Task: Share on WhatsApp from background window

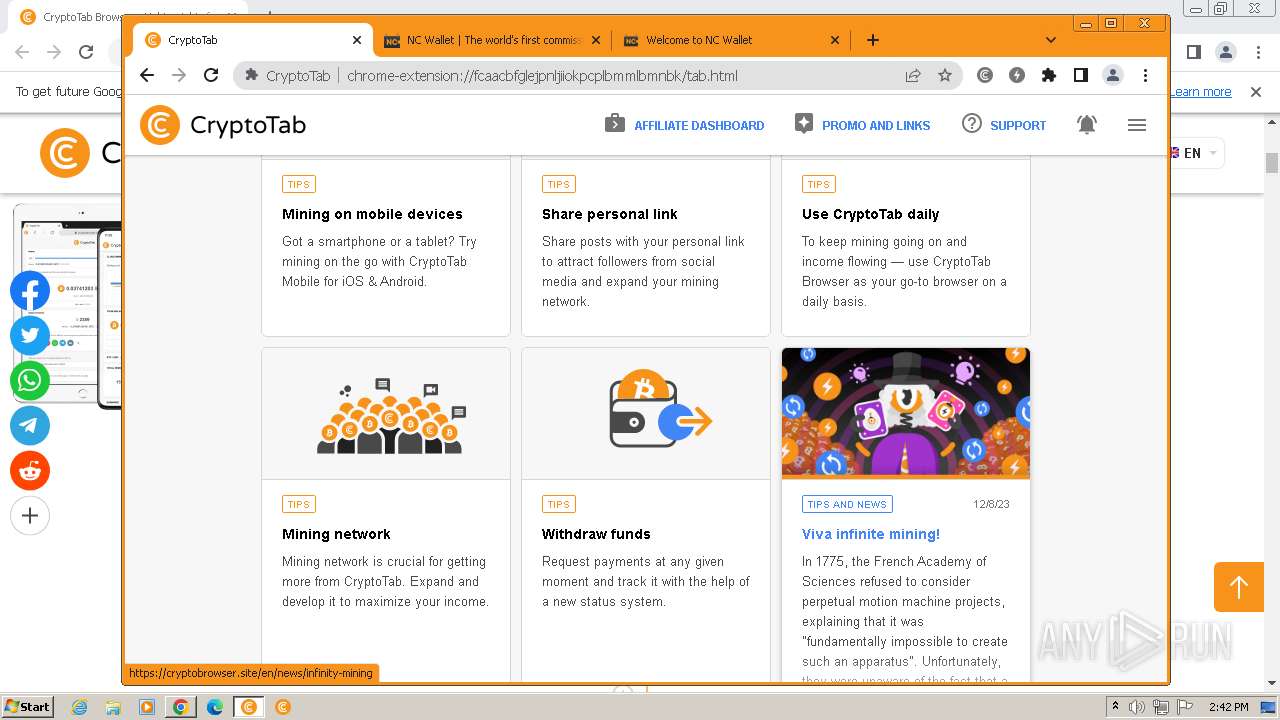Action: [30, 381]
